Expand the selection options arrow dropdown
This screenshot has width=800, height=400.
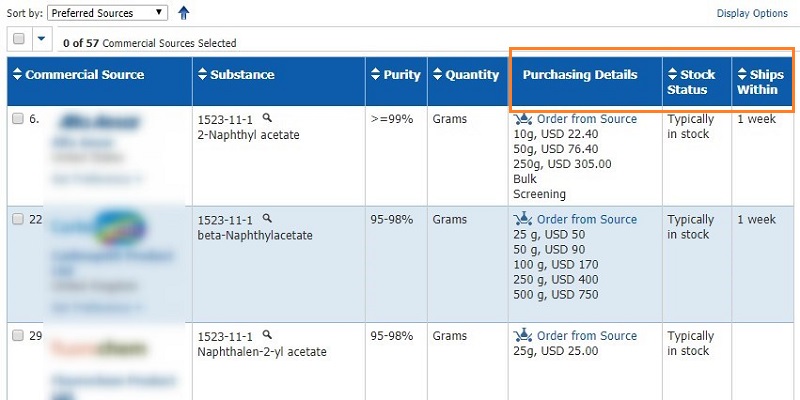coord(41,38)
